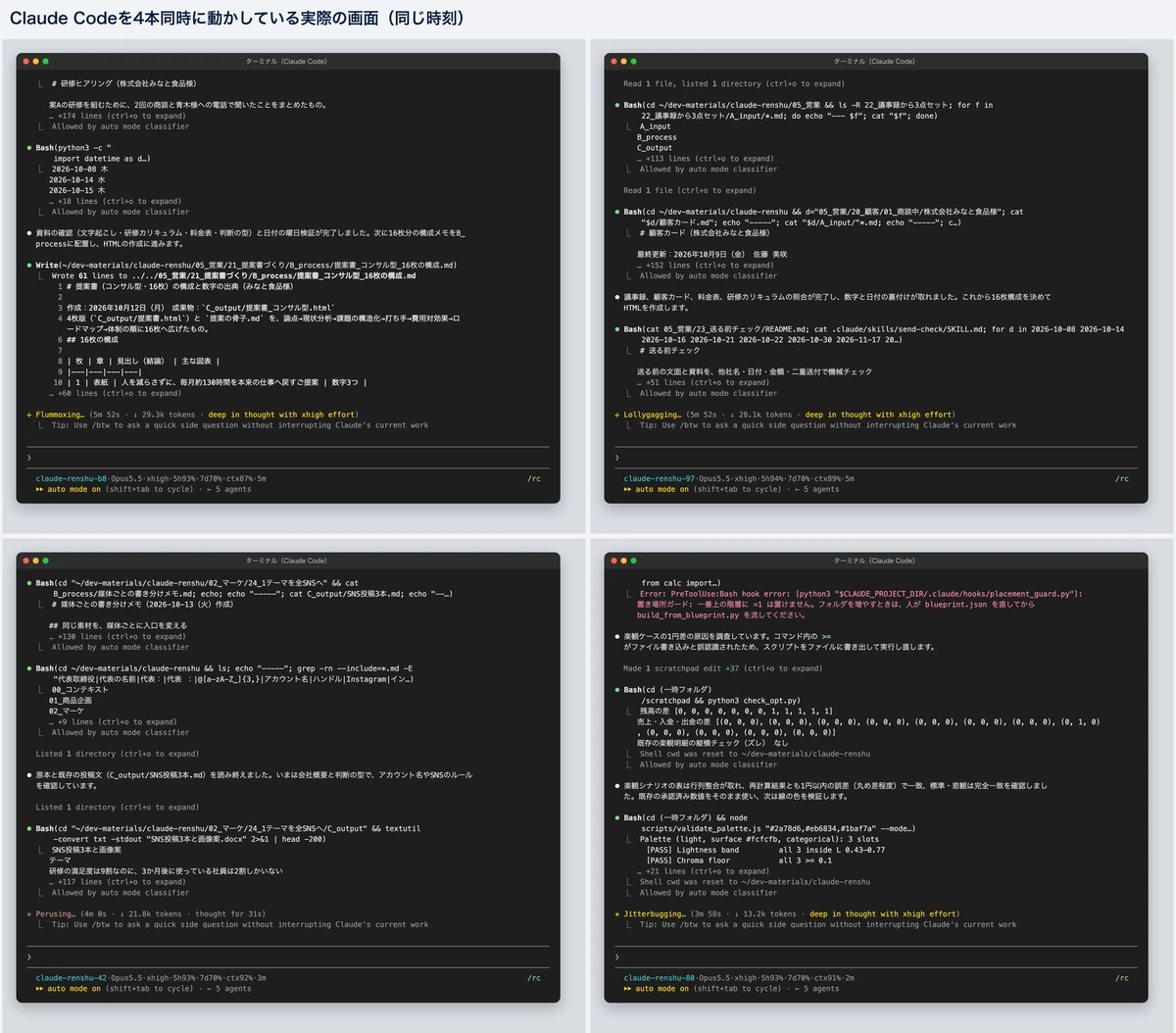Expand the '+60 lines' collapsed output
The width and height of the screenshot is (1176, 1033).
point(116,393)
